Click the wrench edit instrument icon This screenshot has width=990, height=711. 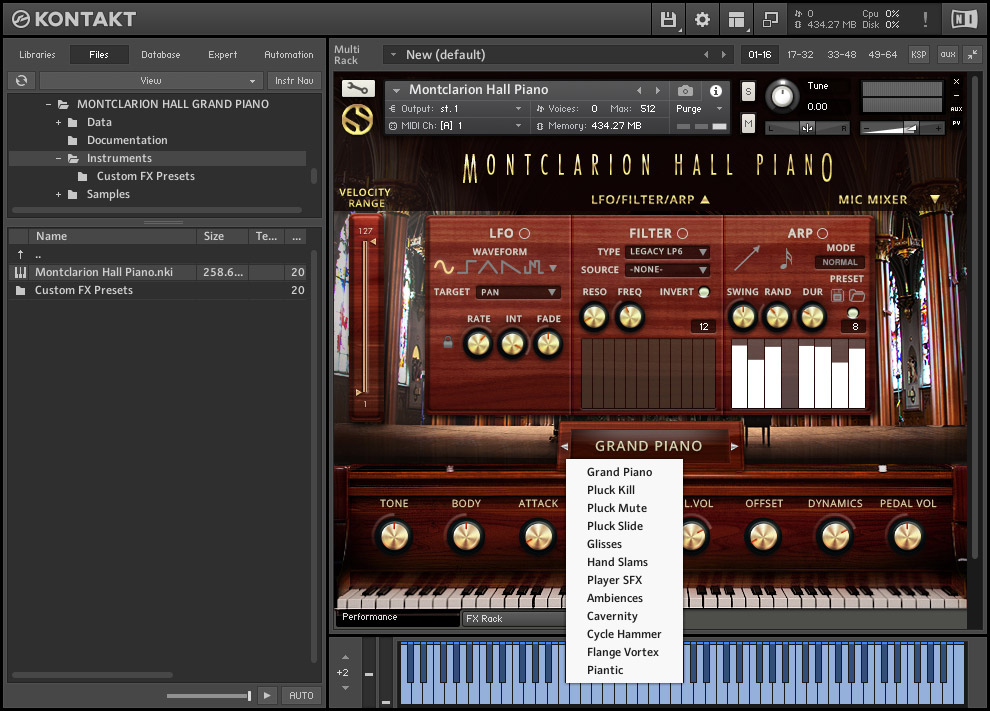point(358,89)
